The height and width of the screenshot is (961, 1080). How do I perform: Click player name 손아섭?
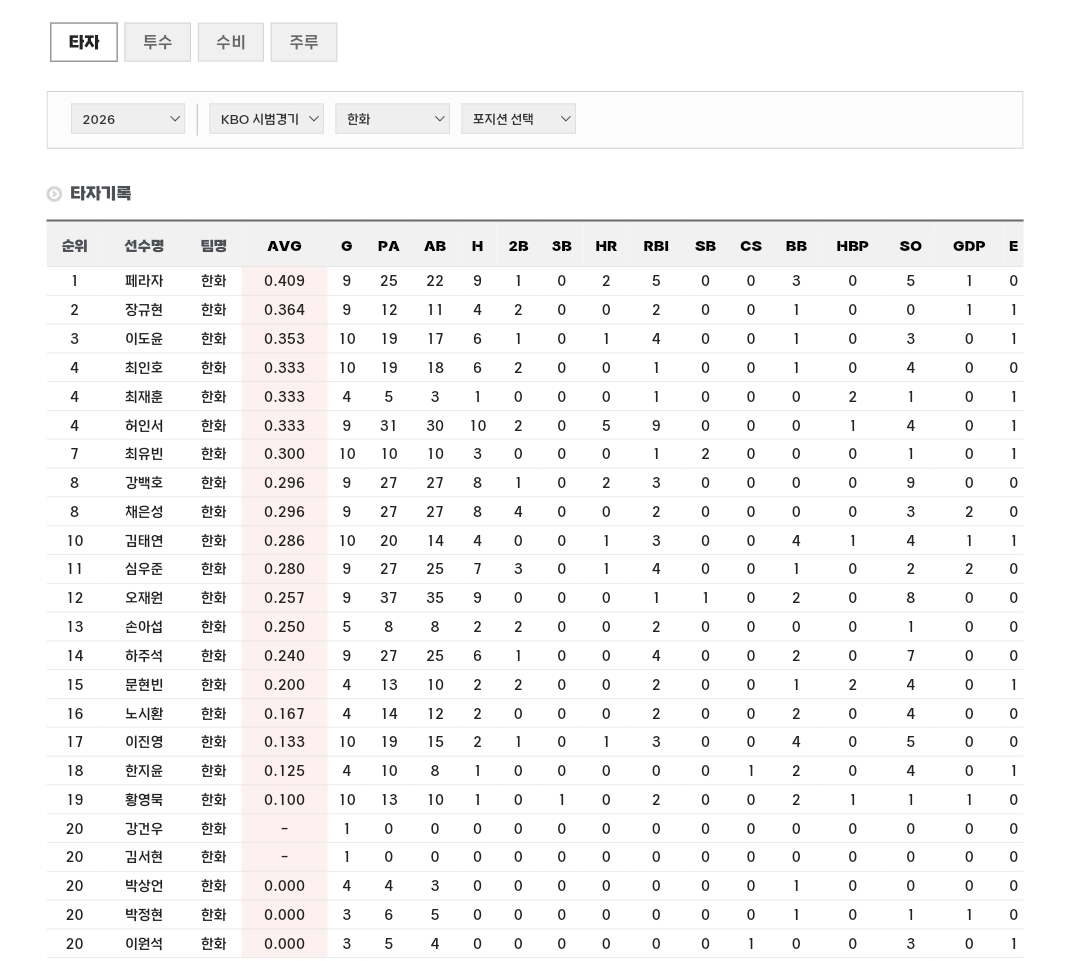click(144, 627)
